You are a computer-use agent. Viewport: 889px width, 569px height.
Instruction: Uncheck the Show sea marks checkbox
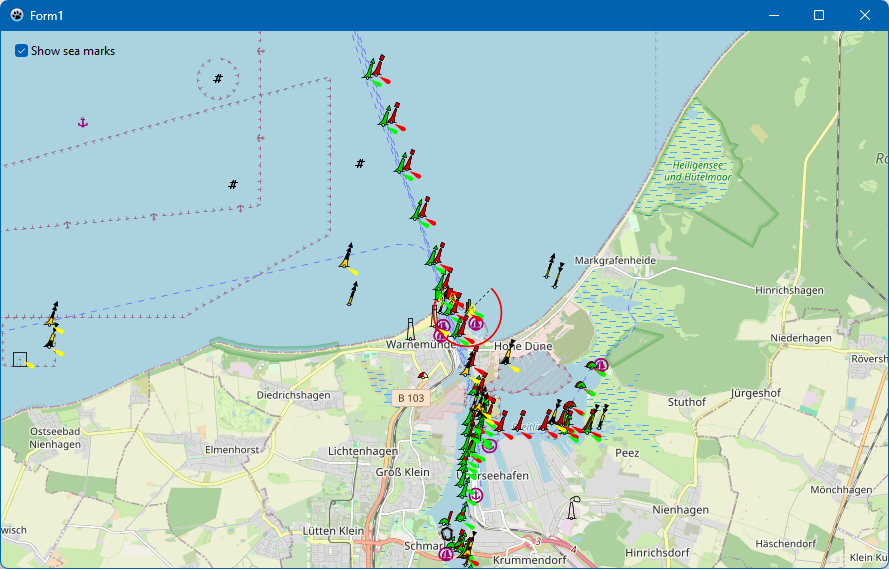click(x=21, y=51)
